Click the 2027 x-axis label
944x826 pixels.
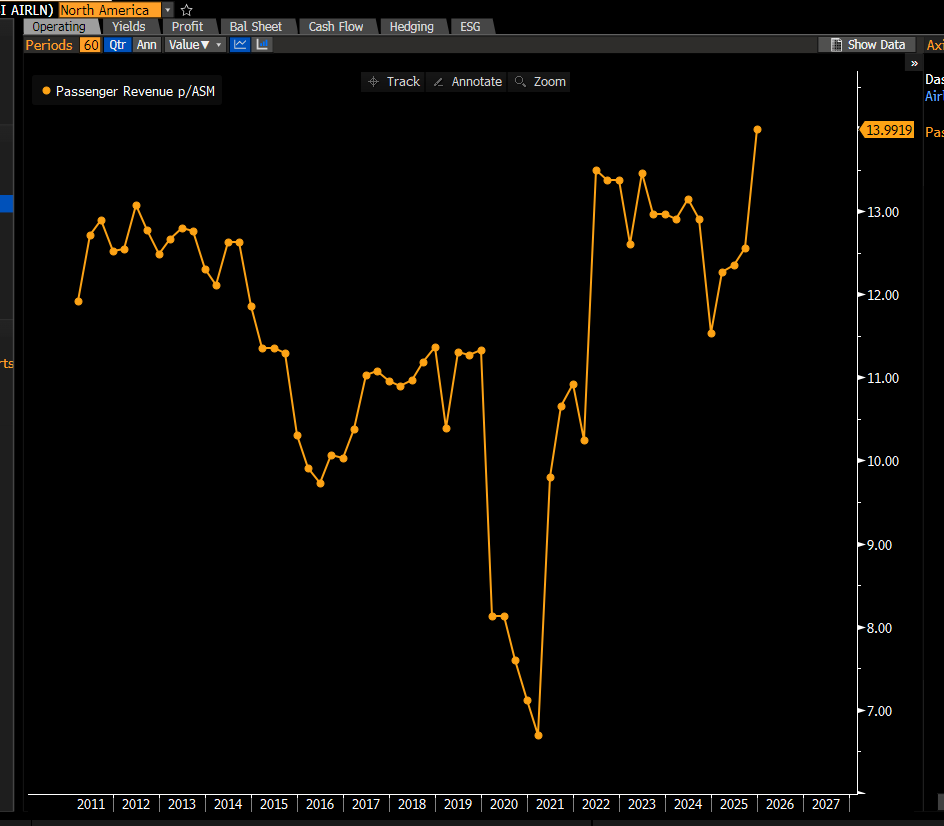point(825,804)
